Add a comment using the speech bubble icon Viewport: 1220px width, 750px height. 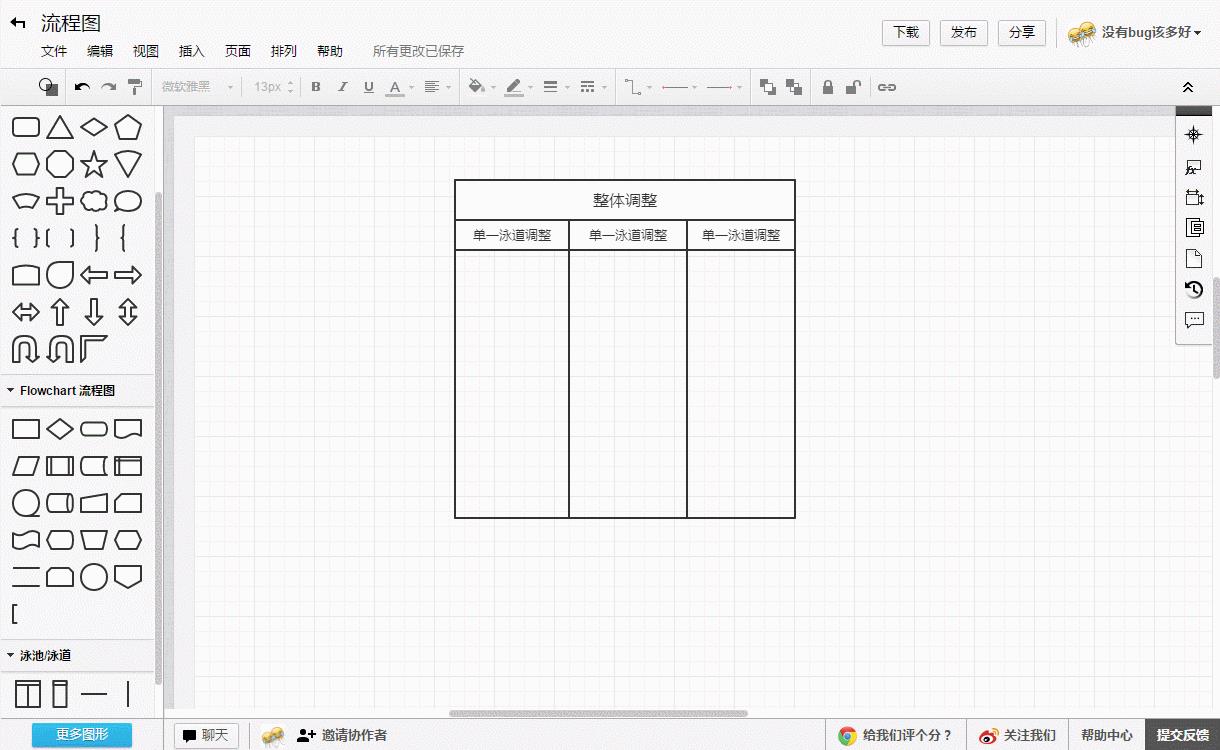pyautogui.click(x=1193, y=319)
